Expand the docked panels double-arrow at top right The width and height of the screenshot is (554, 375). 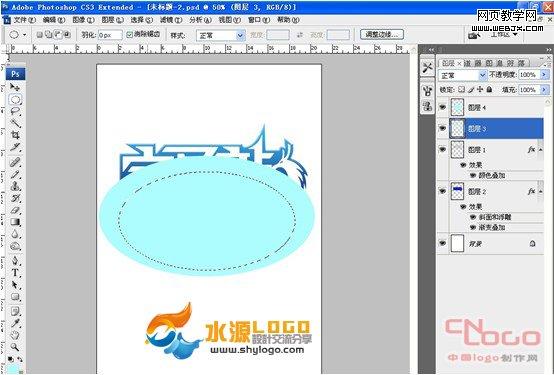coord(548,50)
